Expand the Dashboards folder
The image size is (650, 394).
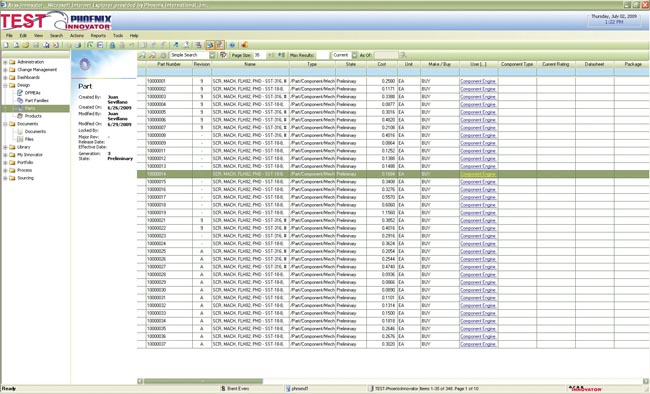pyautogui.click(x=5, y=78)
